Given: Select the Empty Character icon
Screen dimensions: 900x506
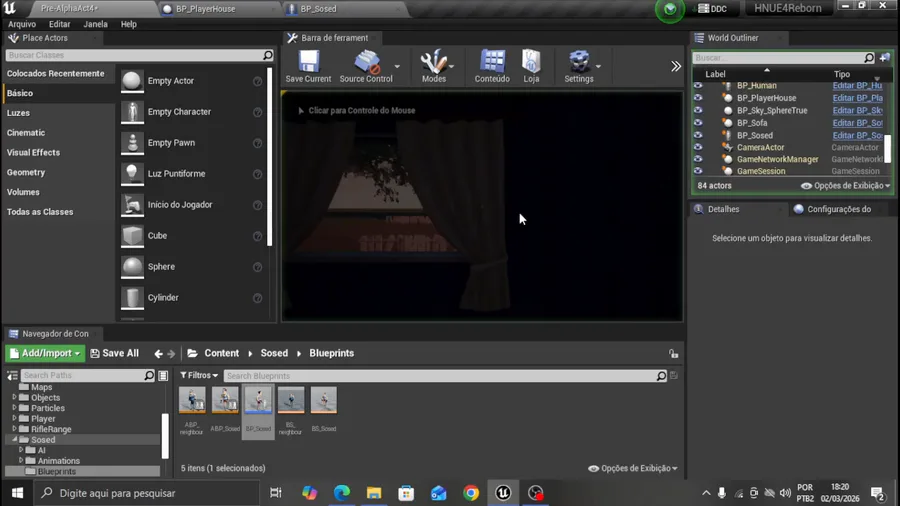Looking at the screenshot, I should click(x=132, y=112).
